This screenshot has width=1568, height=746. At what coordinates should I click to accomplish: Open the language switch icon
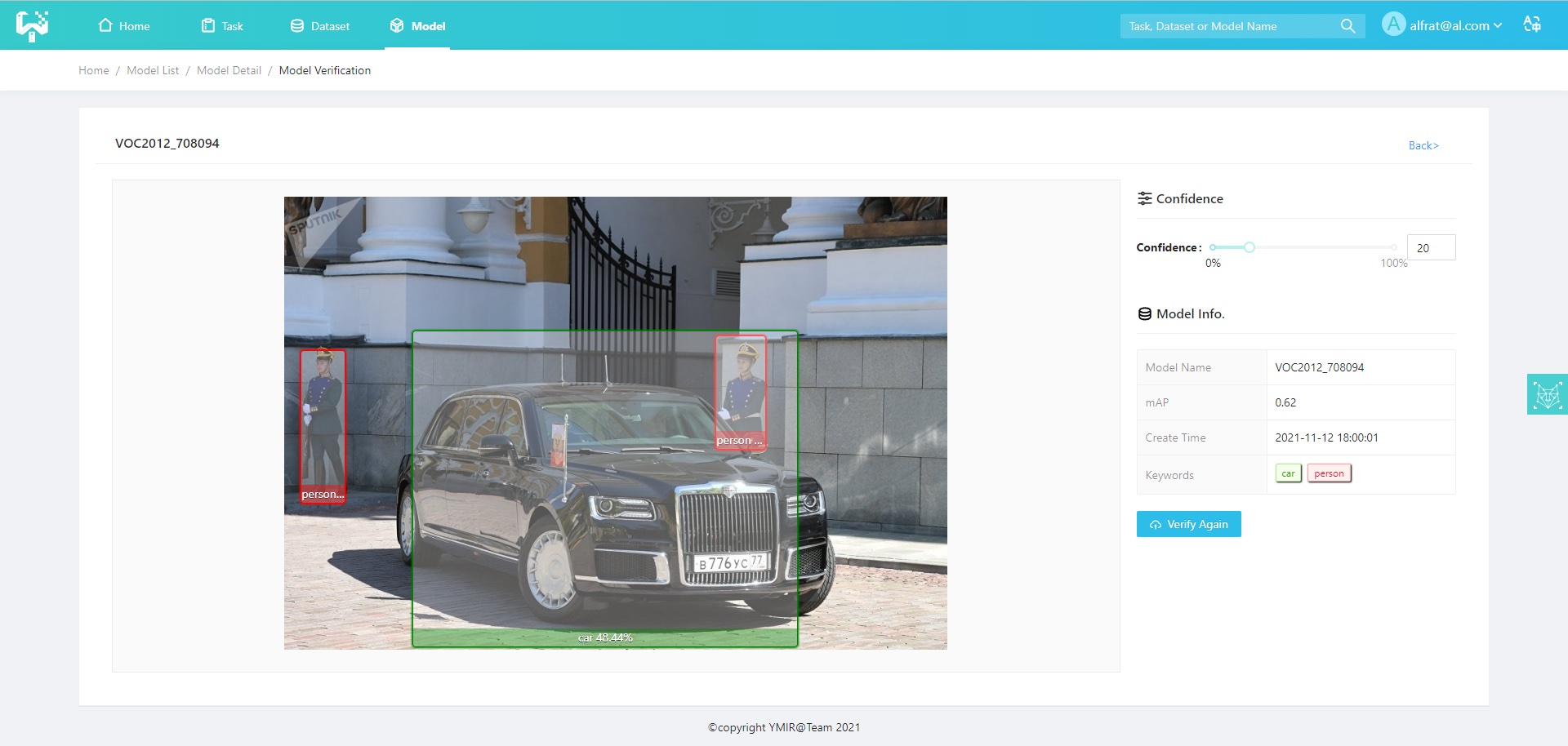[1532, 24]
